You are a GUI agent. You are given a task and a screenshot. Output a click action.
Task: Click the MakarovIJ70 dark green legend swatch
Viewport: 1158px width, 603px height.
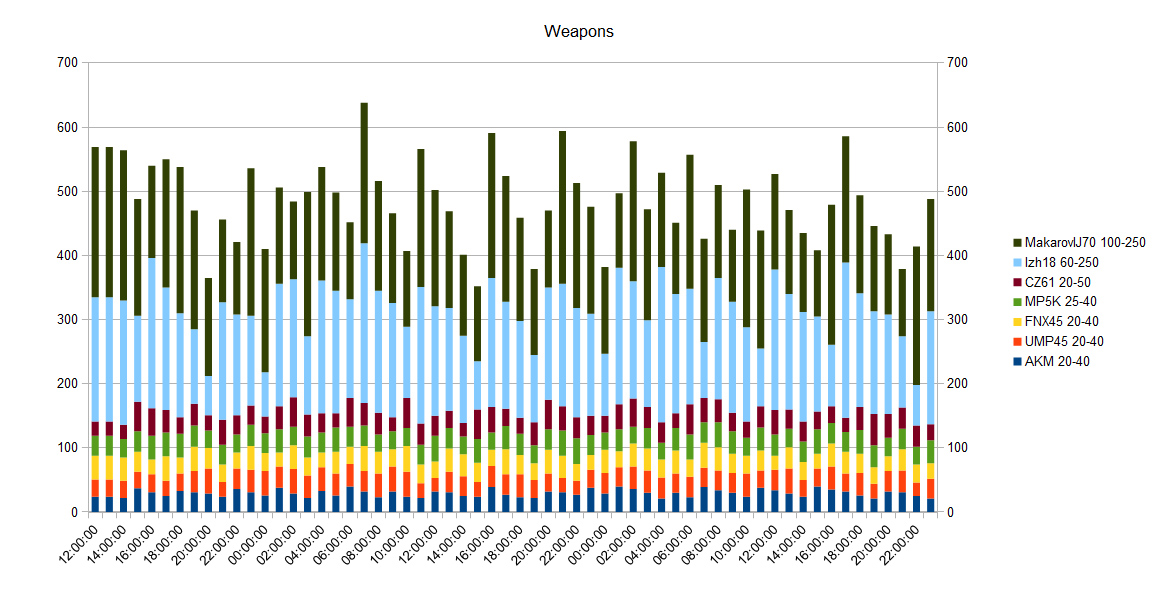[x=1017, y=243]
